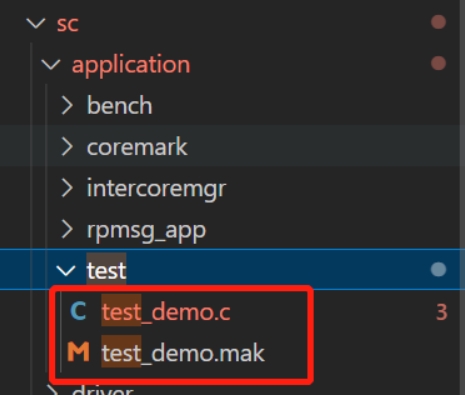Image resolution: width=465 pixels, height=396 pixels.
Task: Click the C file icon of test_demo.c
Action: (78, 311)
